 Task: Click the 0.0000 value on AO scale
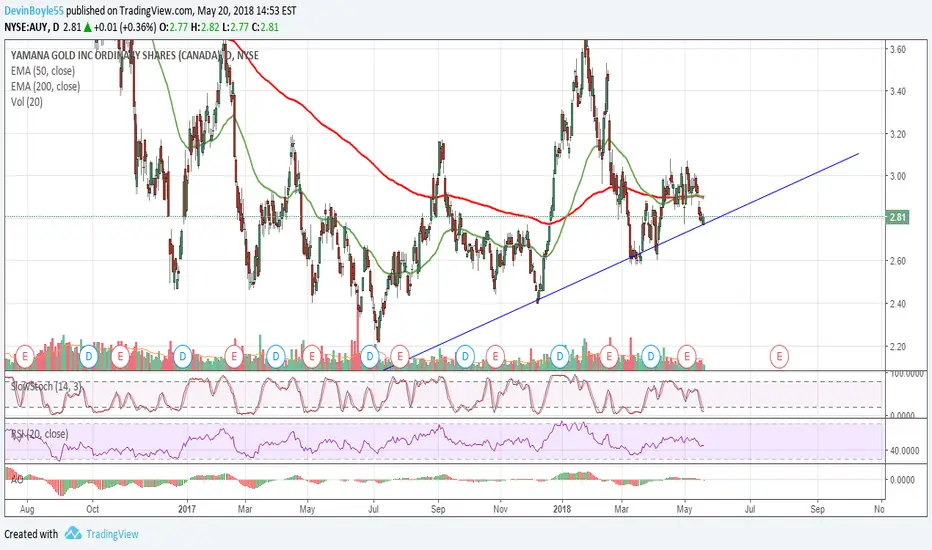pyautogui.click(x=902, y=479)
